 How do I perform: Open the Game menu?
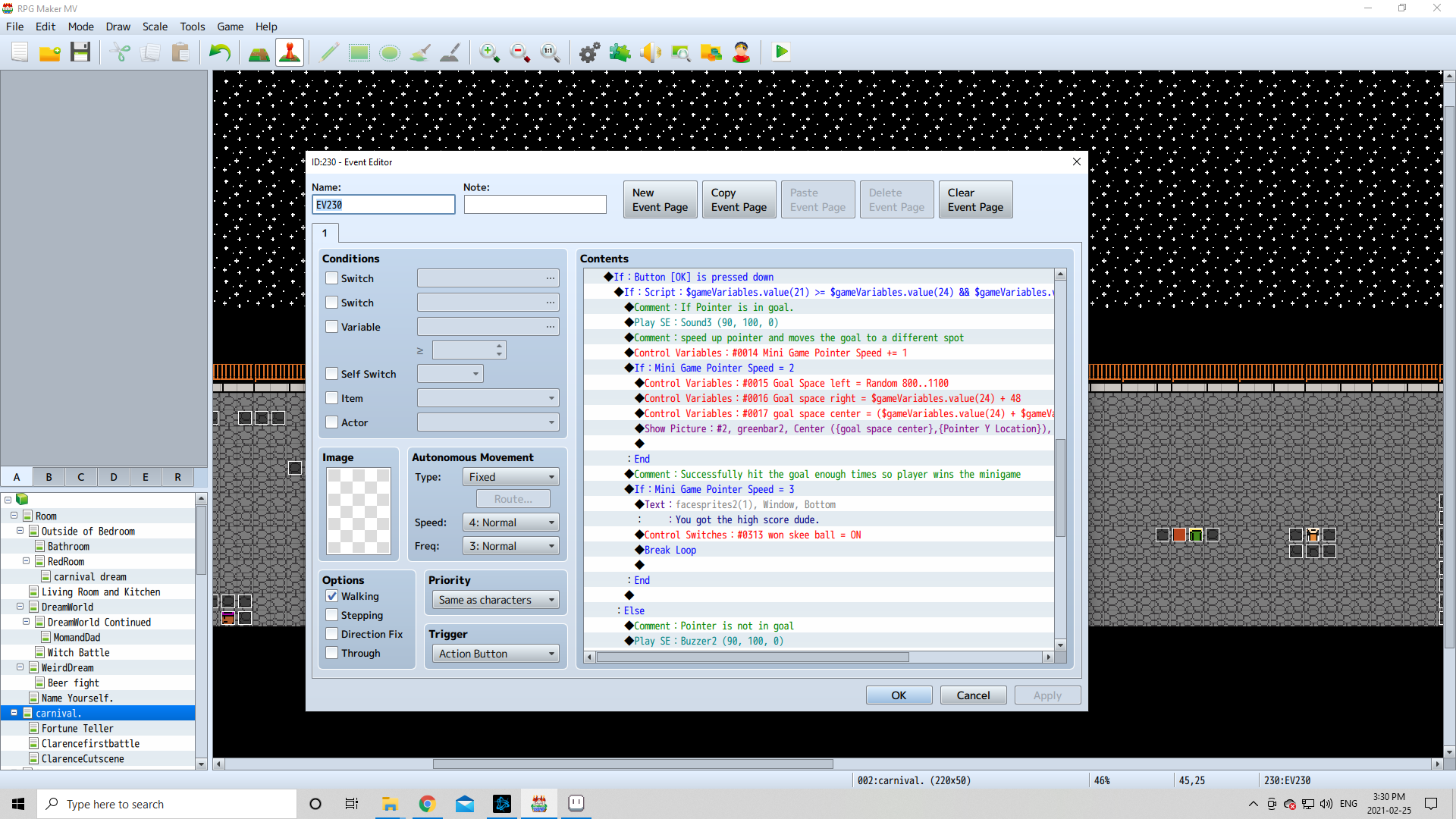tap(231, 27)
